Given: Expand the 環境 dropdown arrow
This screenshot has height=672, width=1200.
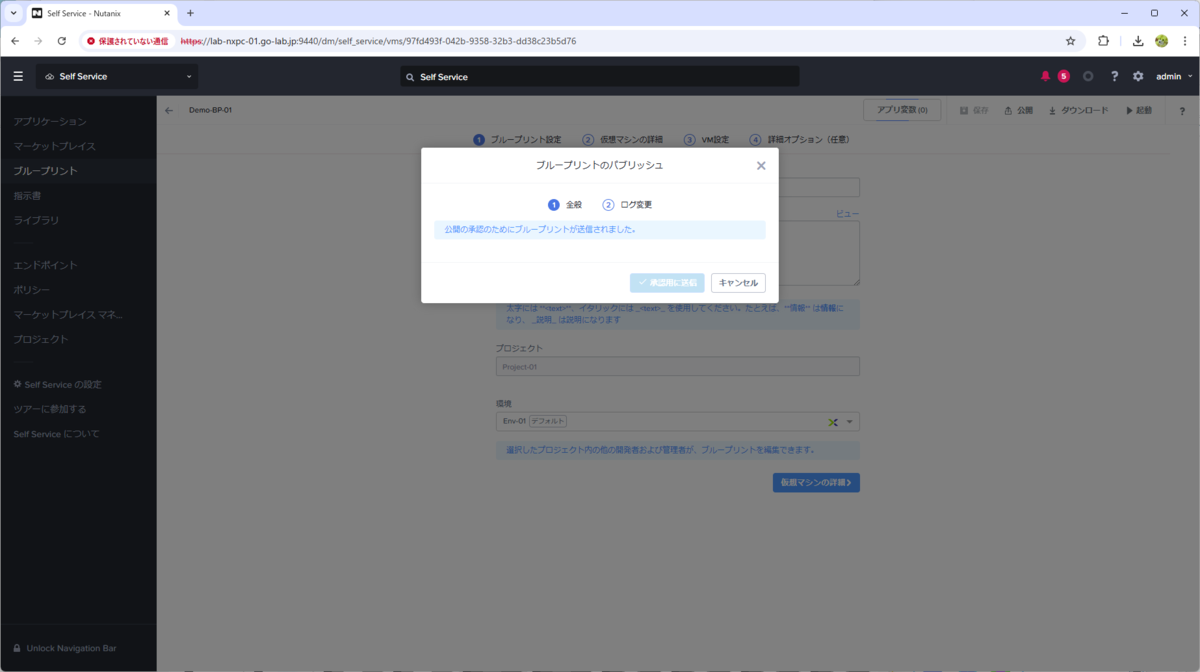Looking at the screenshot, I should [x=850, y=422].
